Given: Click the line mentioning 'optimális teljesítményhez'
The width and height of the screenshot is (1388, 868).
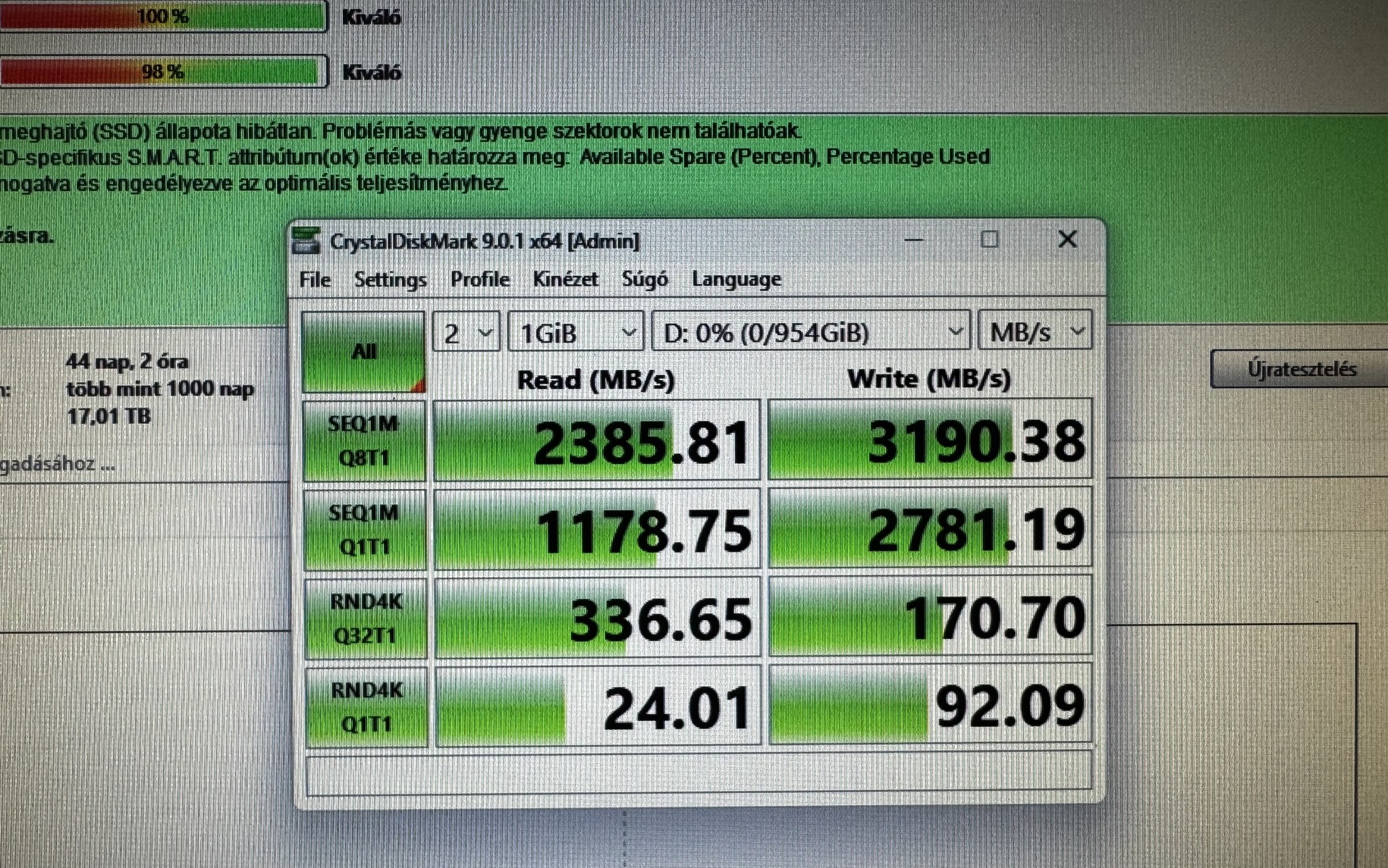Looking at the screenshot, I should (253, 183).
